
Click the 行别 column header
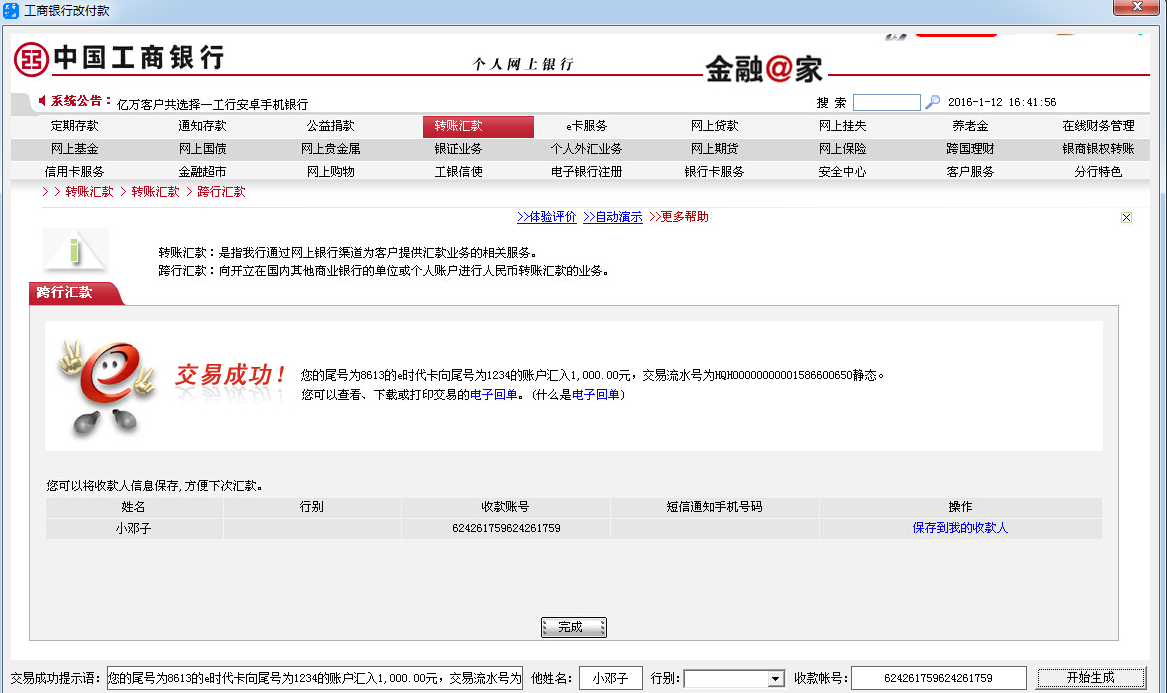[x=312, y=507]
